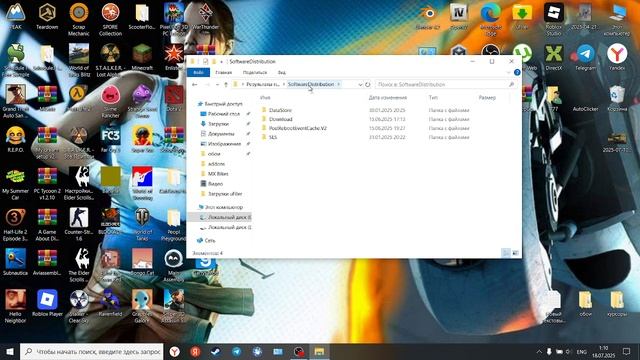Select the Ravenfield desktop icon
The height and width of the screenshot is (360, 640).
coord(110,303)
